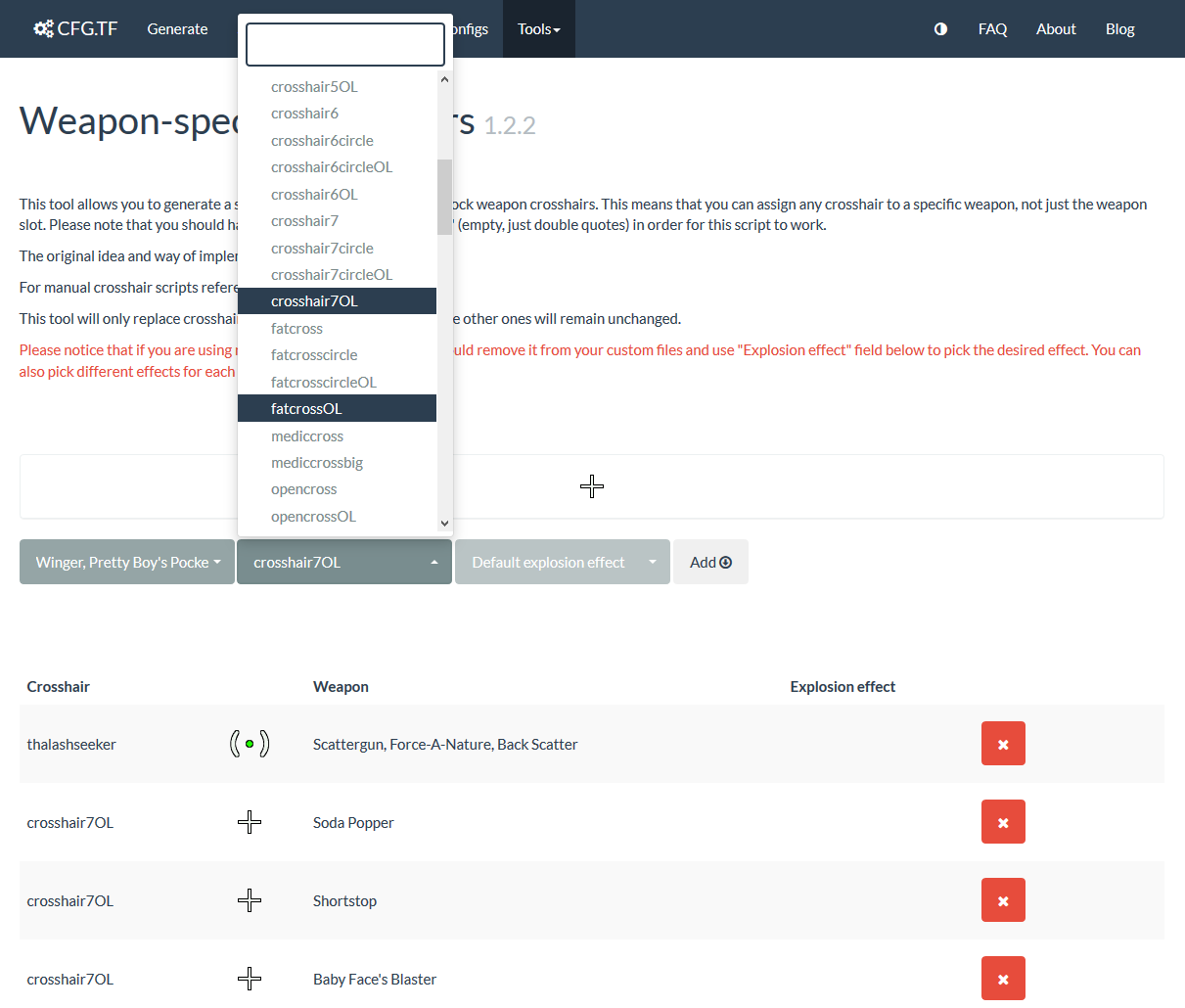
Task: Select crosshair7circle option
Action: [337, 248]
